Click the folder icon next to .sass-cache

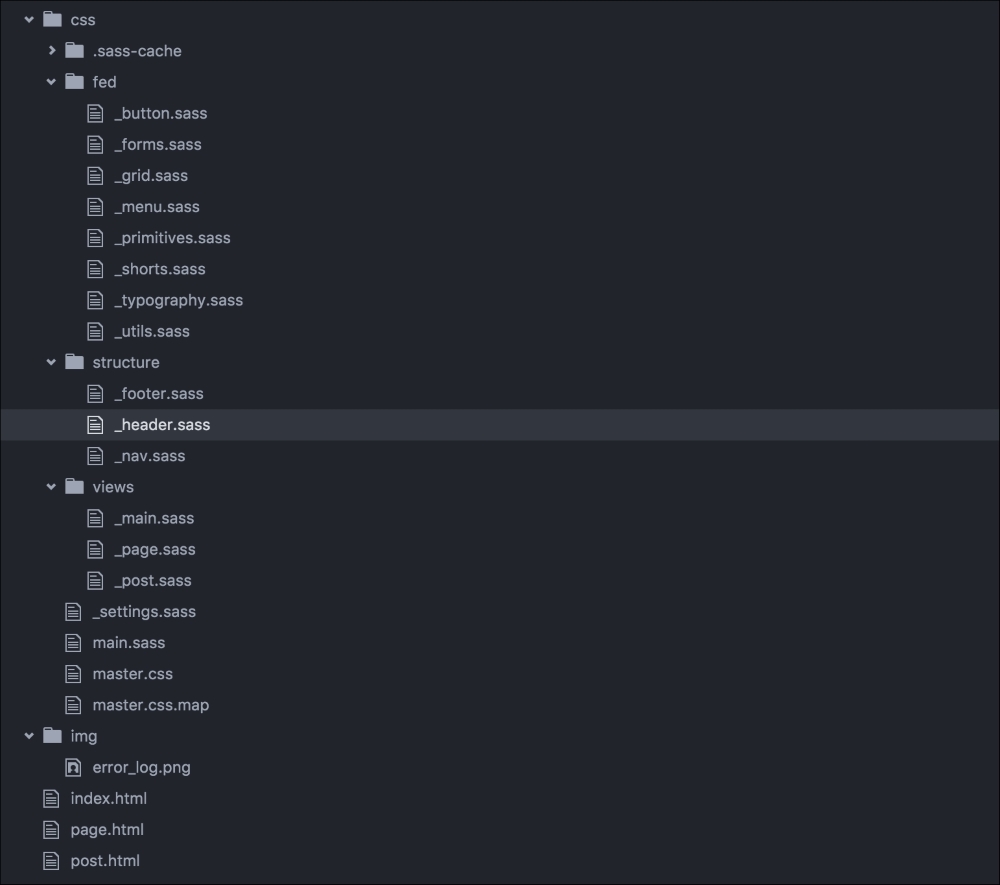(74, 50)
